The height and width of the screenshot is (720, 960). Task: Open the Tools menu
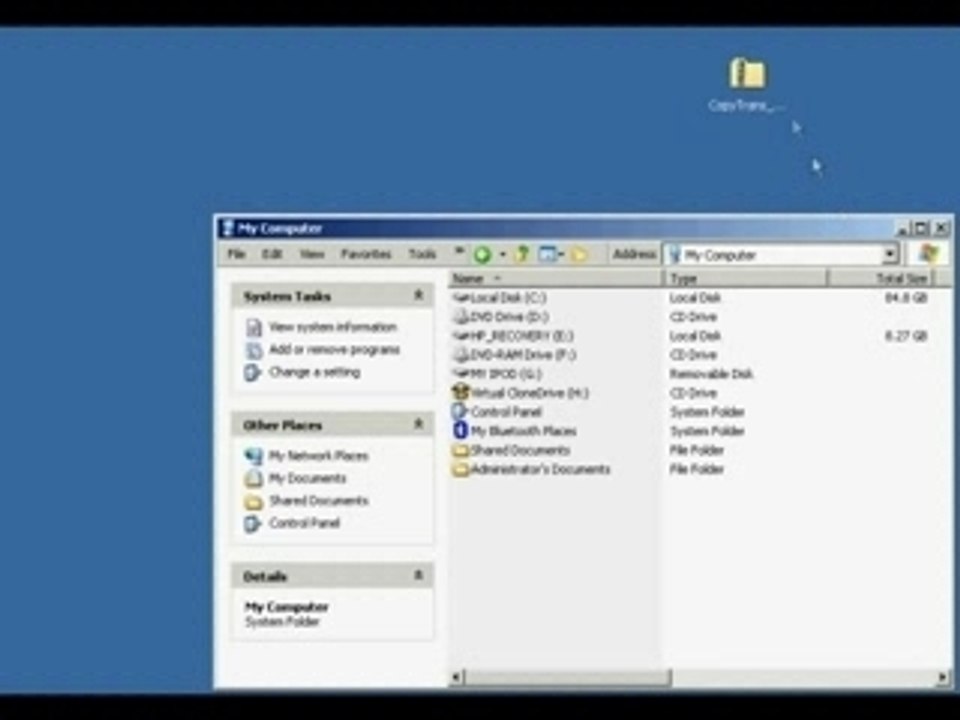click(x=422, y=254)
